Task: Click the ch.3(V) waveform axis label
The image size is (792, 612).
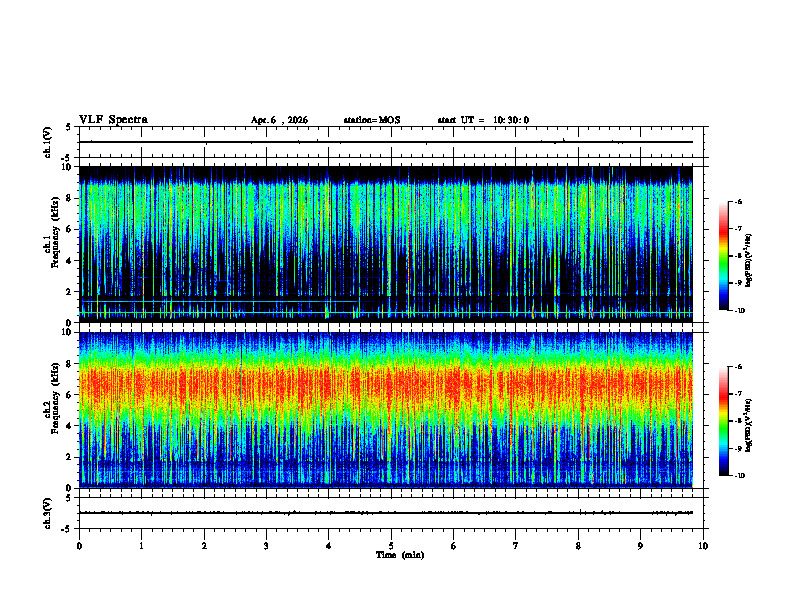Action: click(48, 513)
